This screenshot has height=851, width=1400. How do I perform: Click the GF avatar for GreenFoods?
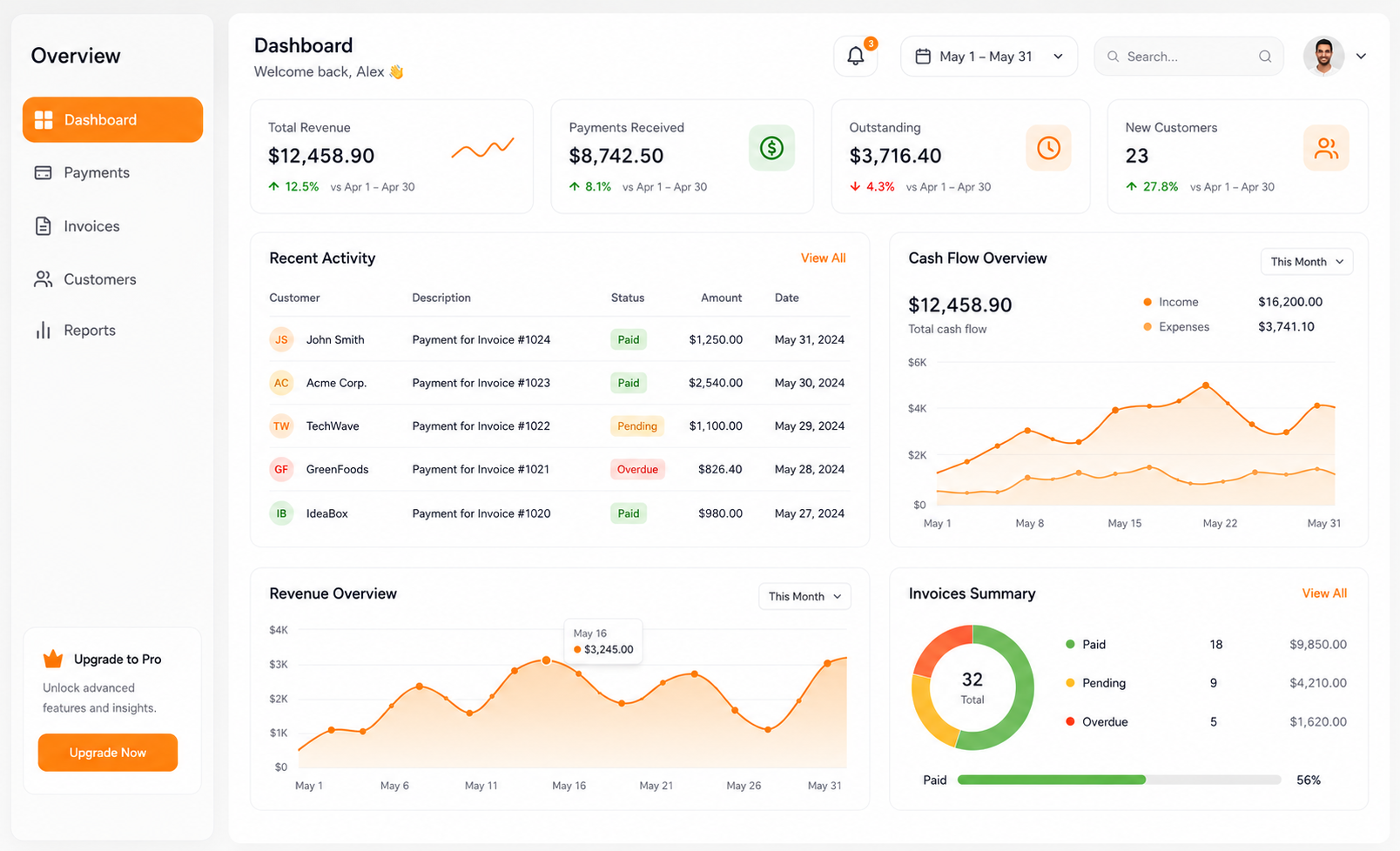[x=281, y=469]
